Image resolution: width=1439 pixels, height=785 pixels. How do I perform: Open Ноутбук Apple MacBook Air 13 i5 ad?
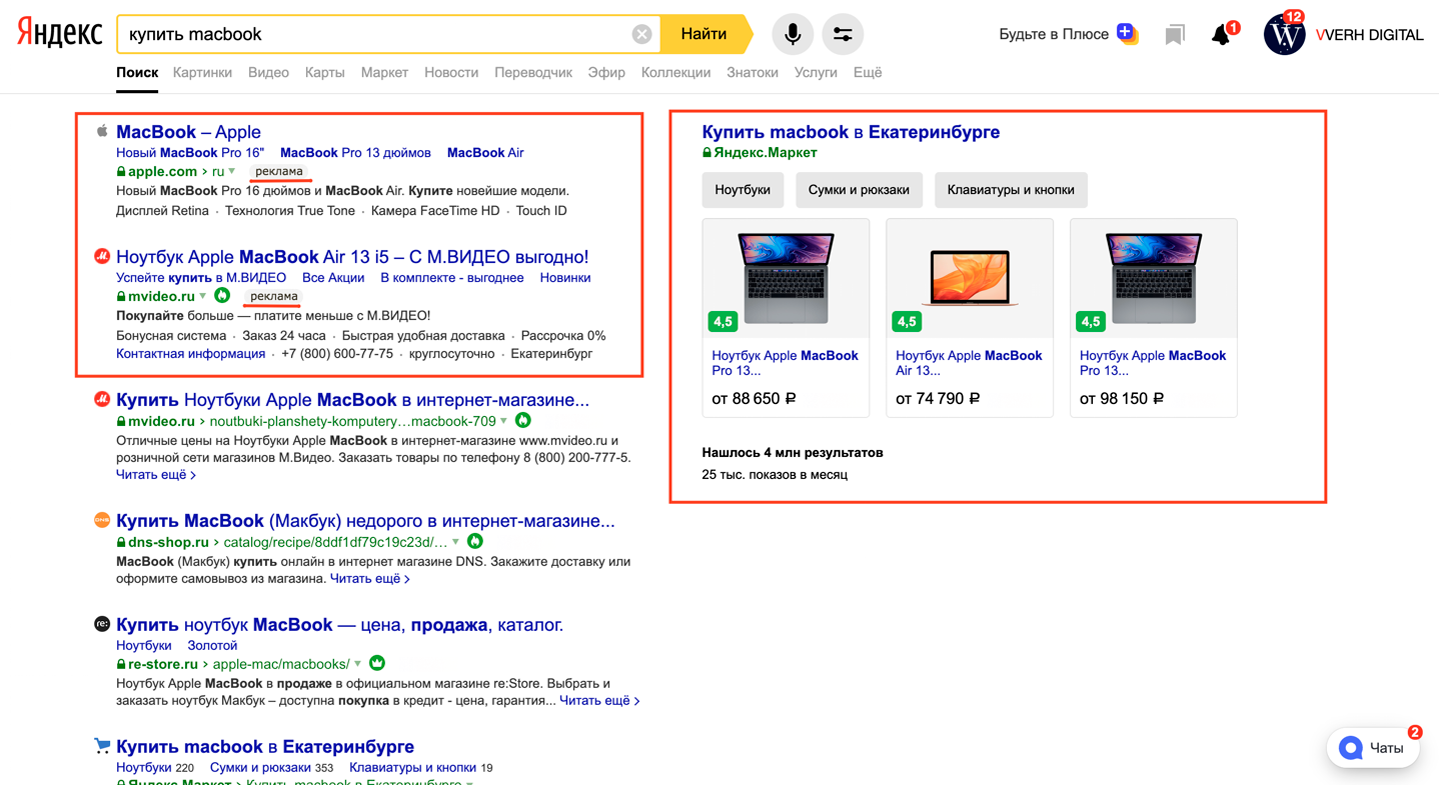(x=352, y=257)
